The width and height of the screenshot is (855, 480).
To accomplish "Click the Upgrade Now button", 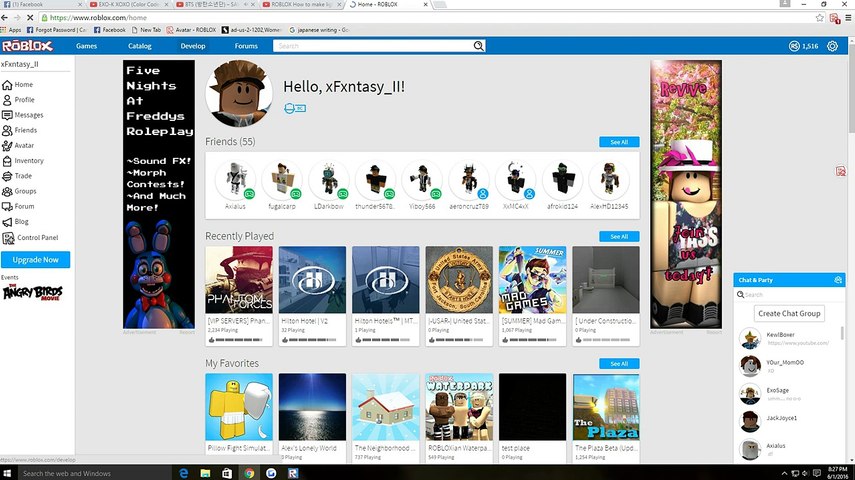I will pyautogui.click(x=35, y=260).
